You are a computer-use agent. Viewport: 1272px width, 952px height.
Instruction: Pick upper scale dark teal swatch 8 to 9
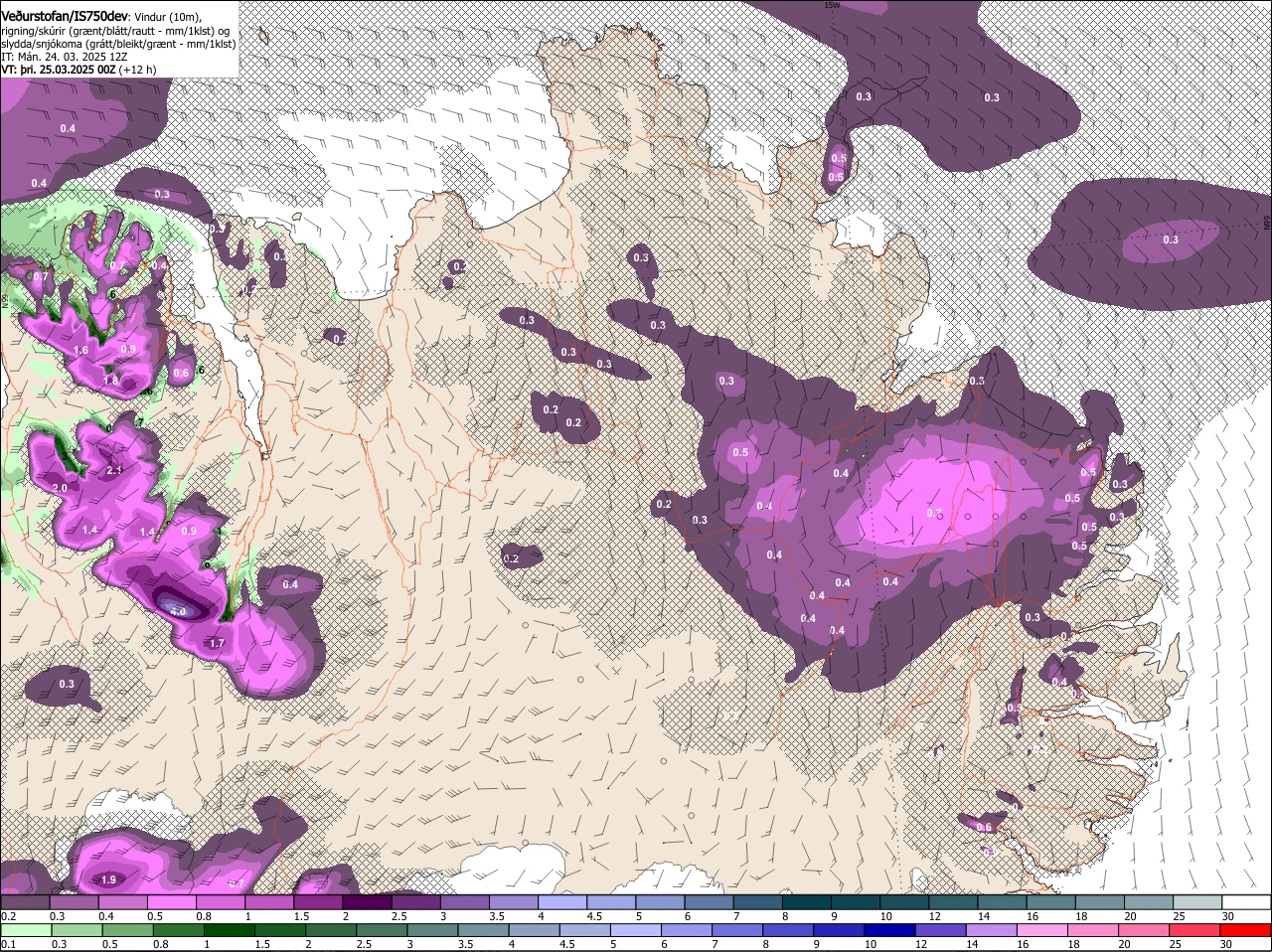pyautogui.click(x=806, y=900)
